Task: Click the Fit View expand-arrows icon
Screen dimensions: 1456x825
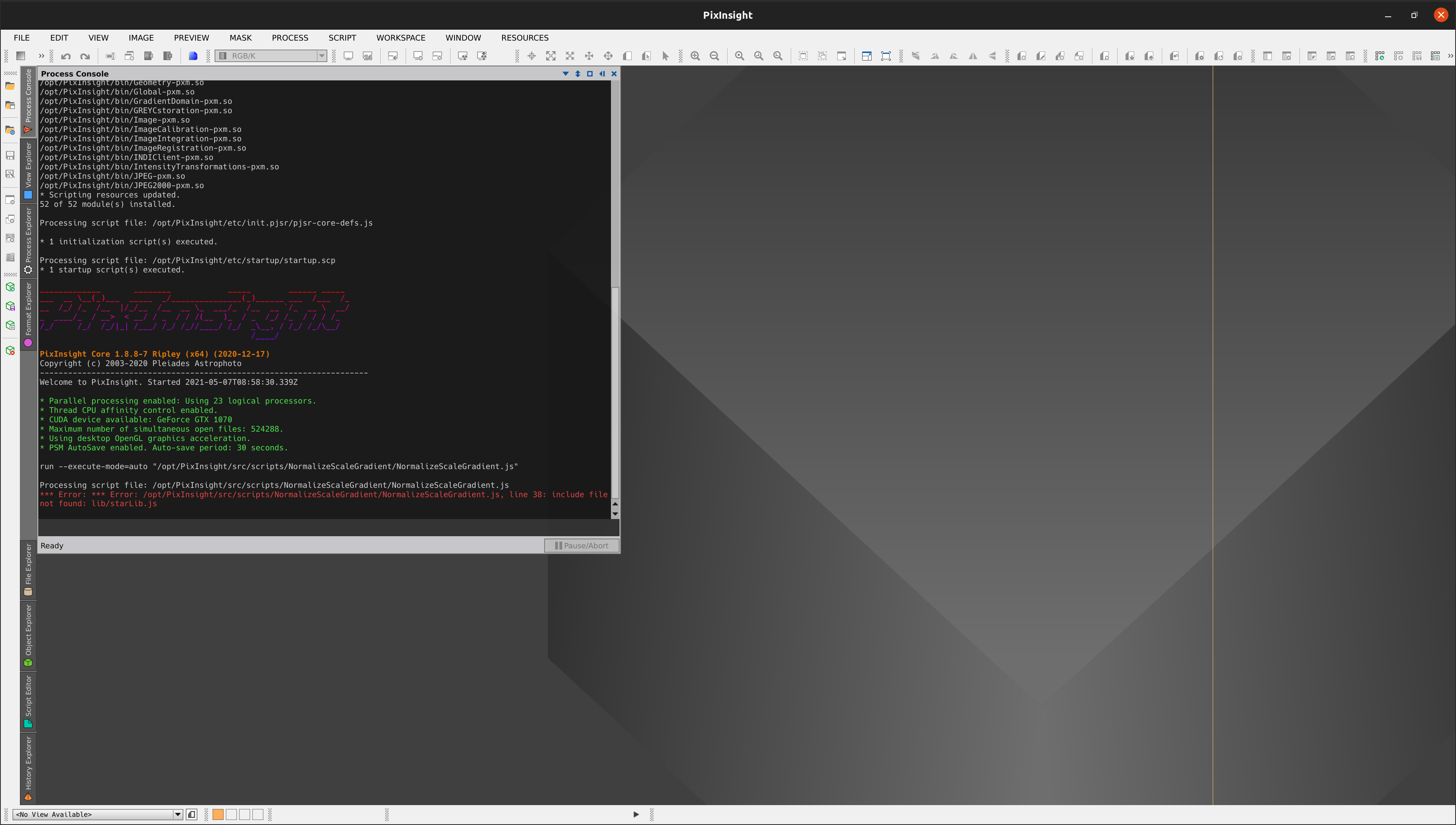Action: pos(550,55)
